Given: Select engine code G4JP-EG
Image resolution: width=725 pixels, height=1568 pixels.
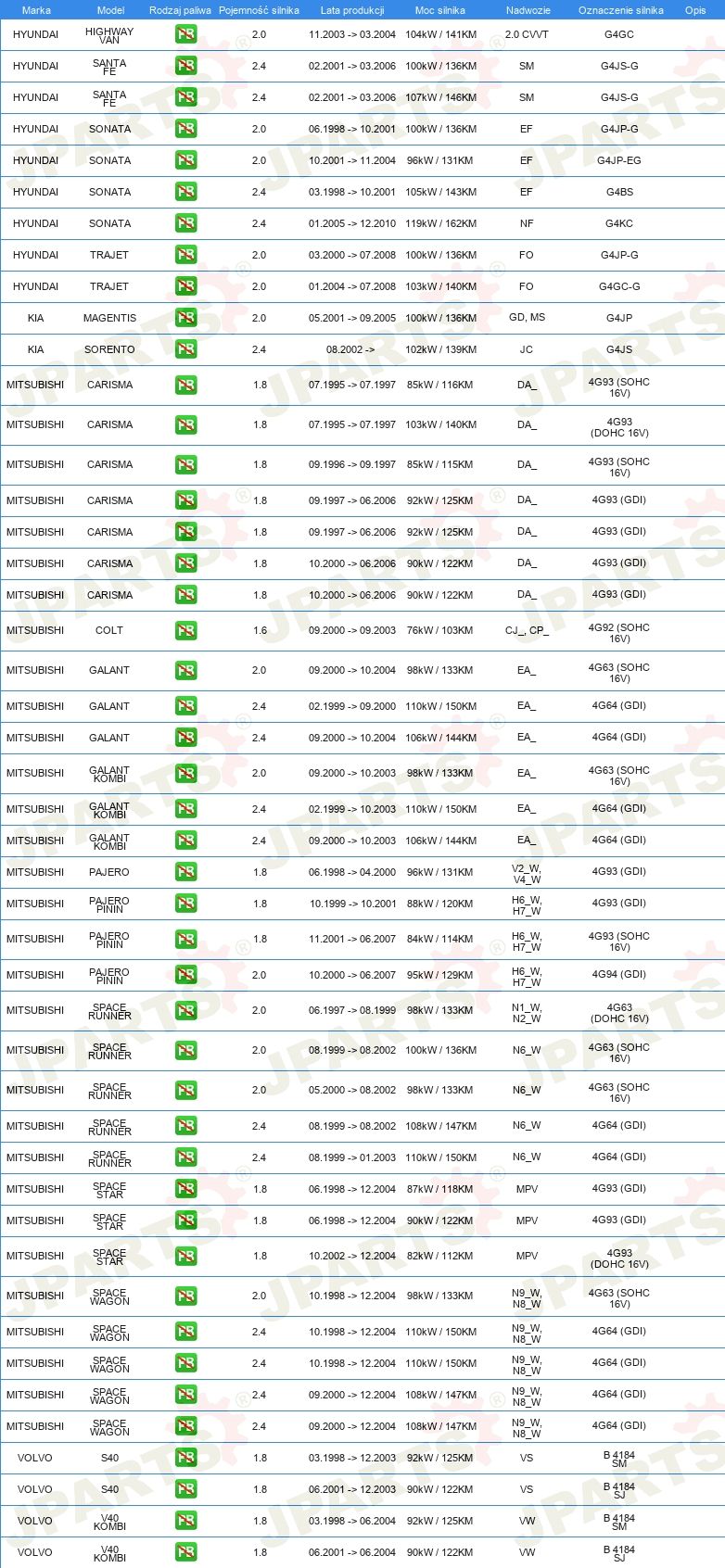Looking at the screenshot, I should click(x=619, y=160).
